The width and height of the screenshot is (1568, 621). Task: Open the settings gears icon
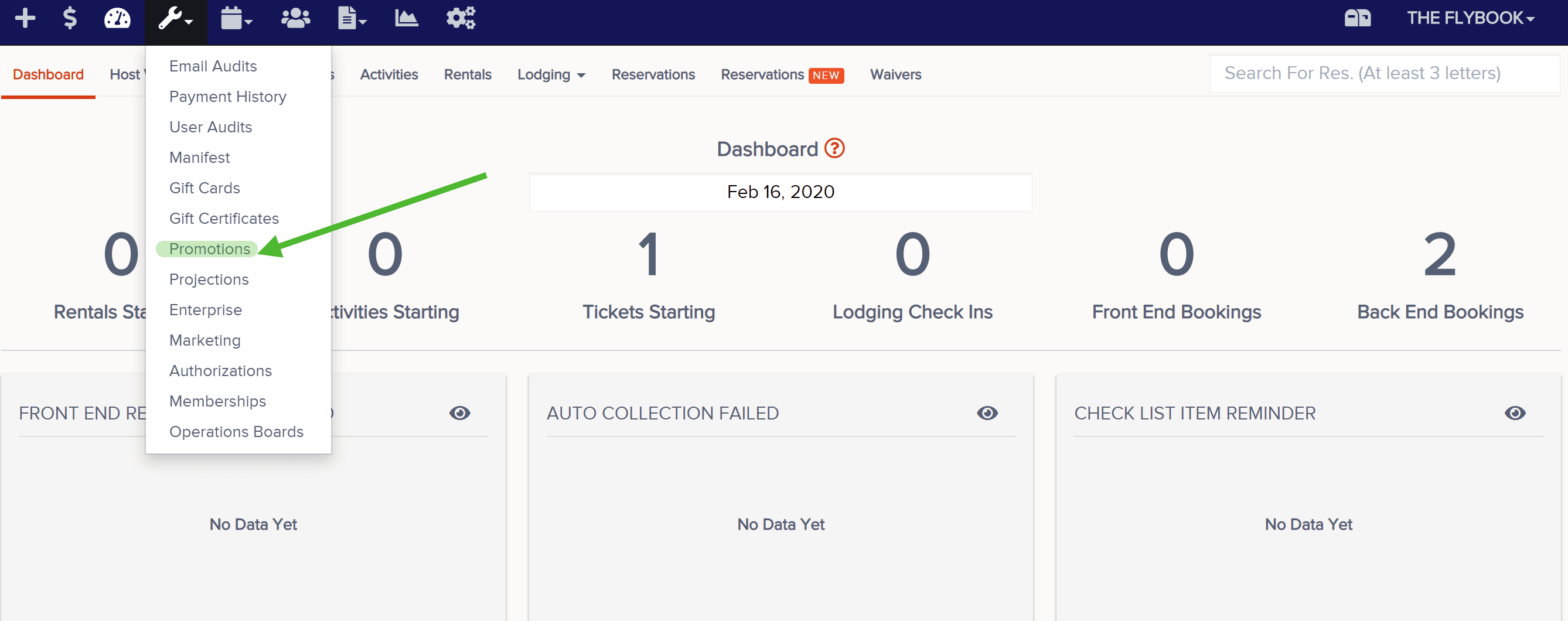coord(460,18)
